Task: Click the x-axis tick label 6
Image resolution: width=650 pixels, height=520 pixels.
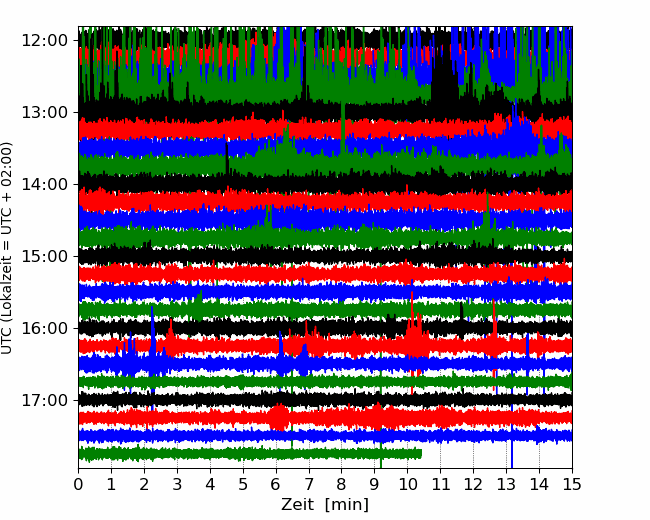Action: tap(276, 484)
